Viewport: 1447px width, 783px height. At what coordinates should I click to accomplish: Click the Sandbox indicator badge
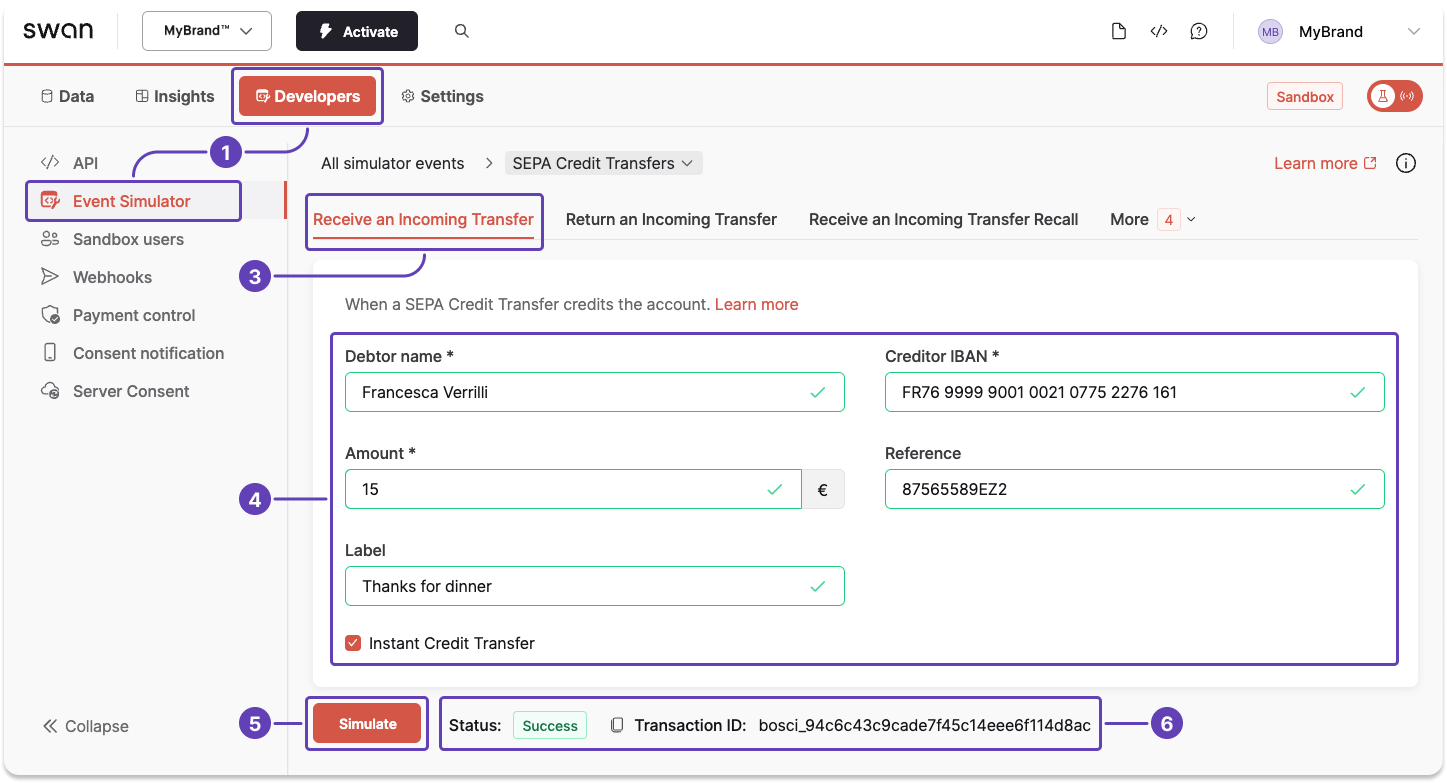[1304, 96]
